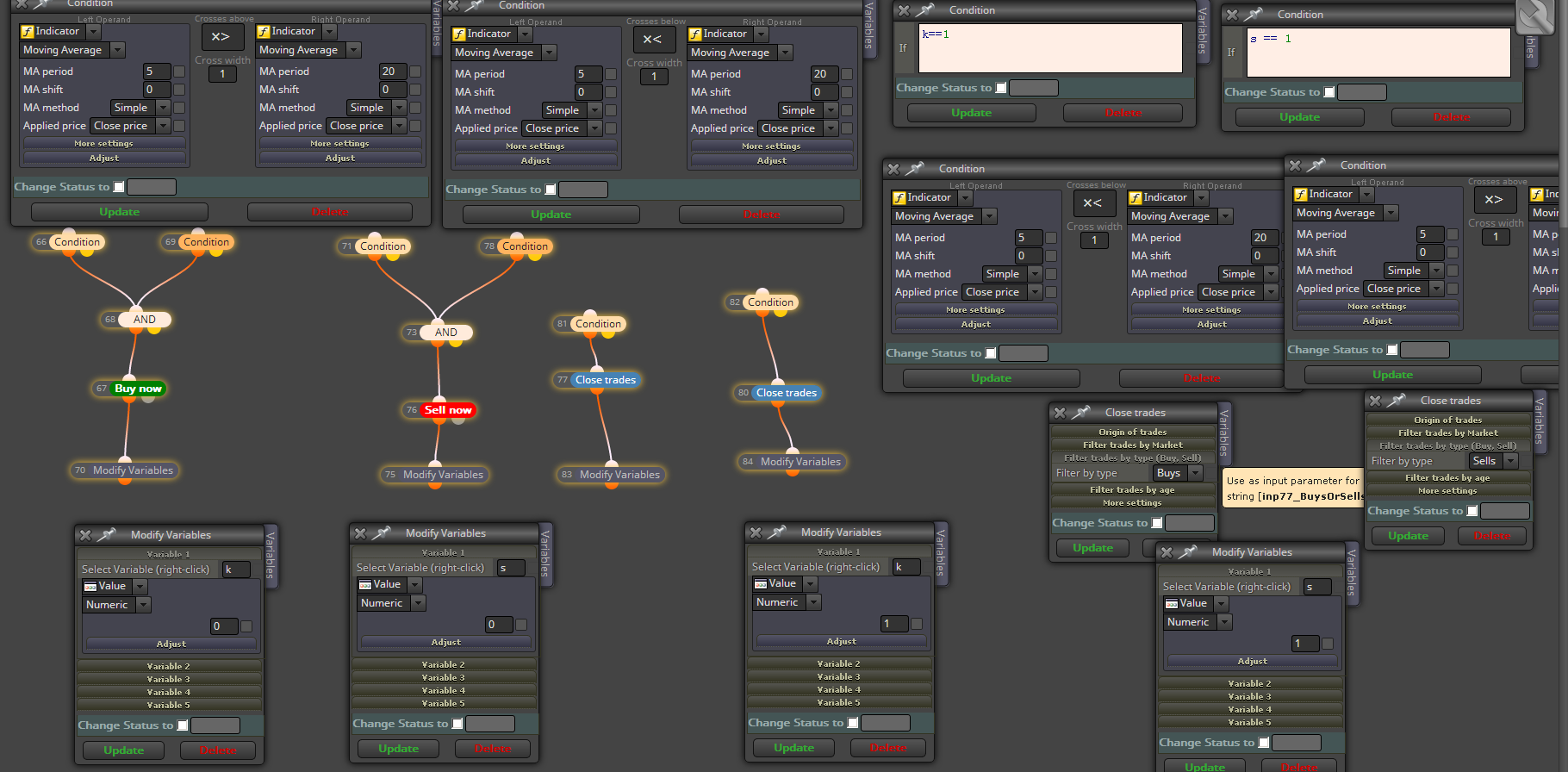Screen dimensions: 1568x772
Task: Tick Change Status checkbox in s == 1 Condition panel
Action: coord(1329,92)
